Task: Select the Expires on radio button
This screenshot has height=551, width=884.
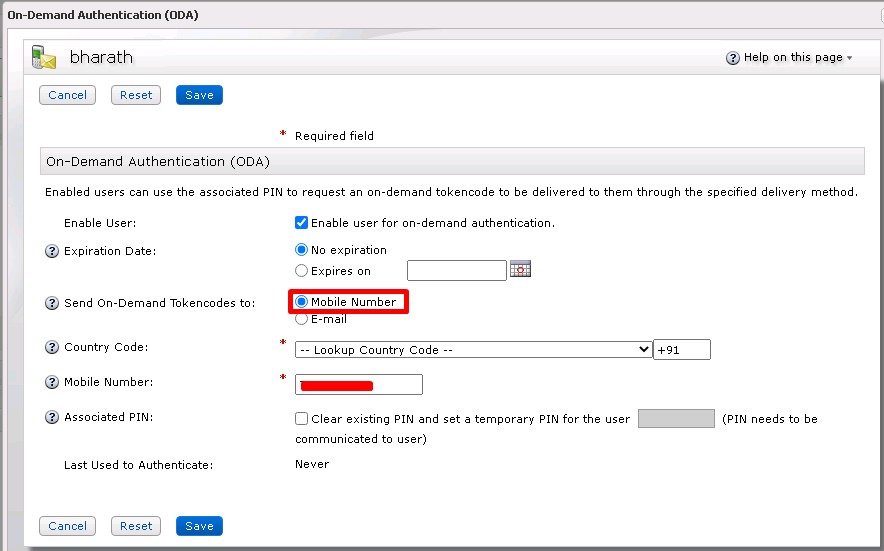Action: (302, 270)
